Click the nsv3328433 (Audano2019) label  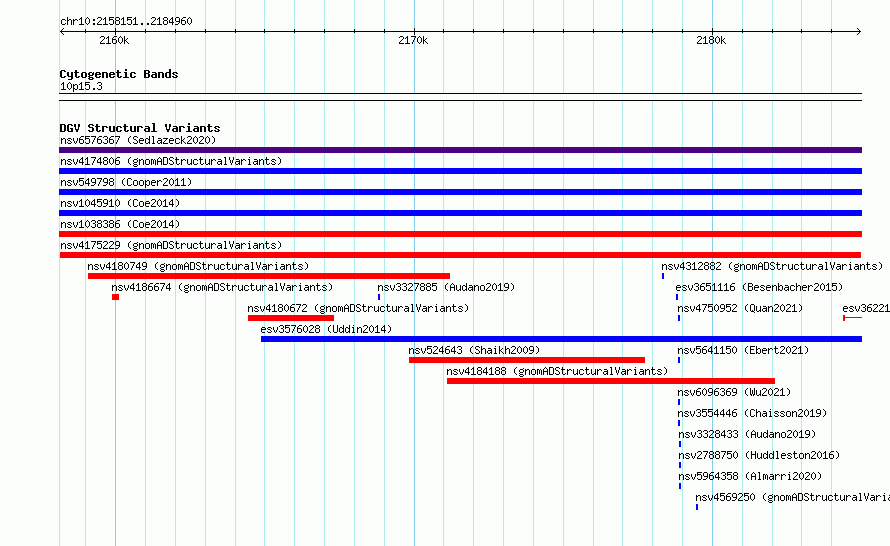(747, 434)
